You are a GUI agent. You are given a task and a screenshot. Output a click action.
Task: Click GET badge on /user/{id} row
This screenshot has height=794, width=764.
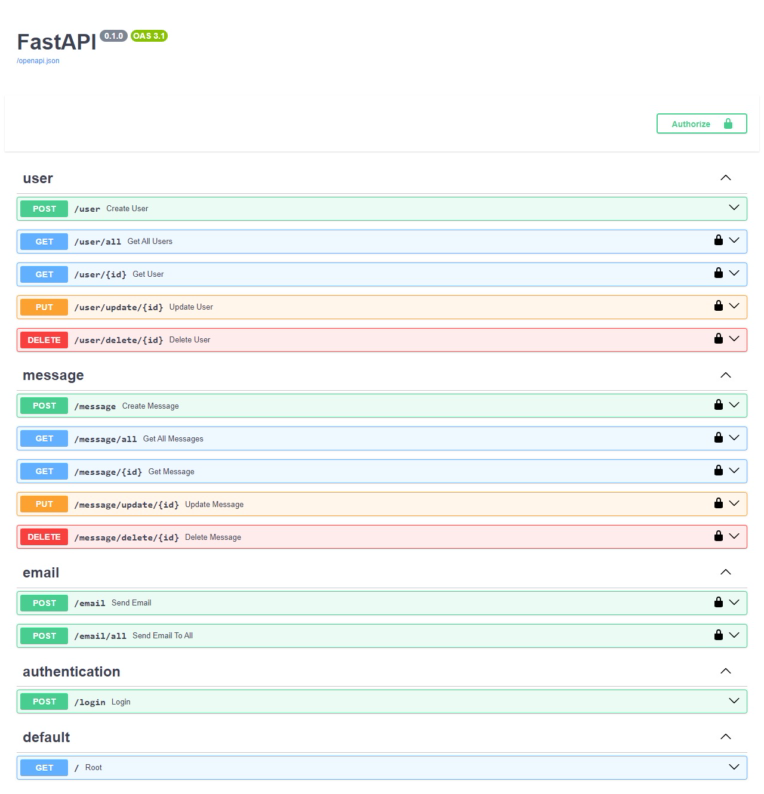point(44,274)
